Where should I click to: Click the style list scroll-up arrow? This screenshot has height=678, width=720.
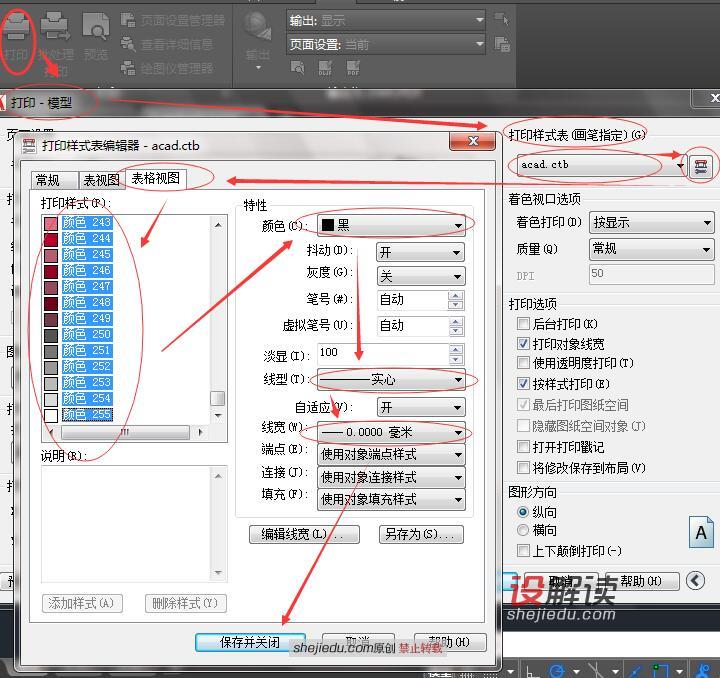click(x=218, y=225)
